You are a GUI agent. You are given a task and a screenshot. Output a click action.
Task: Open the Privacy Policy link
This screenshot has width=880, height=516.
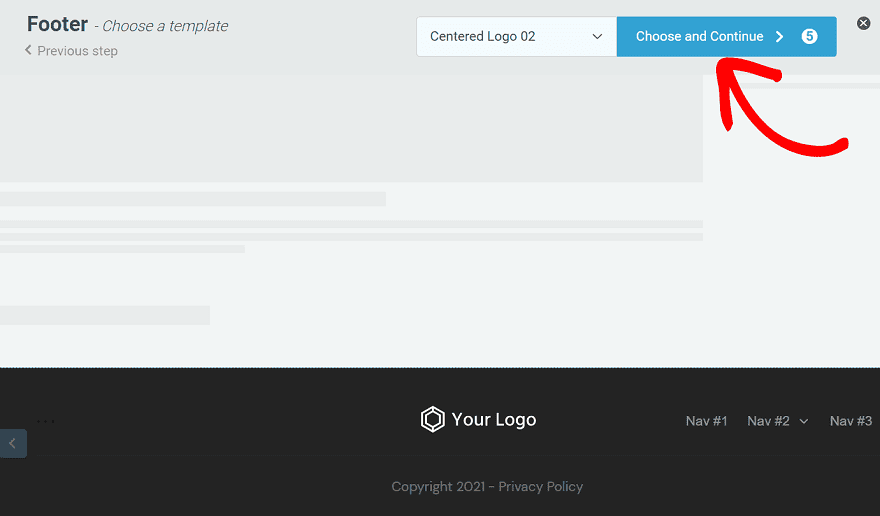[x=540, y=487]
